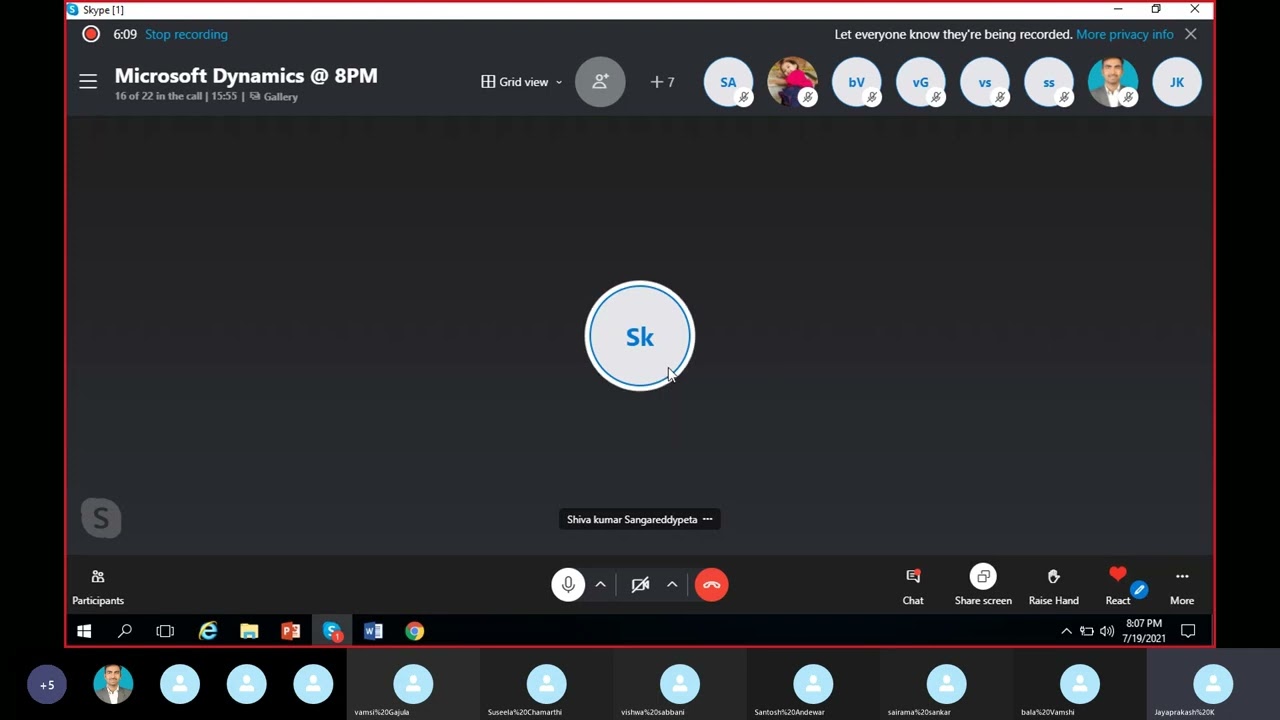Click the Sk avatar in the call center
1280x720 pixels.
tap(640, 336)
